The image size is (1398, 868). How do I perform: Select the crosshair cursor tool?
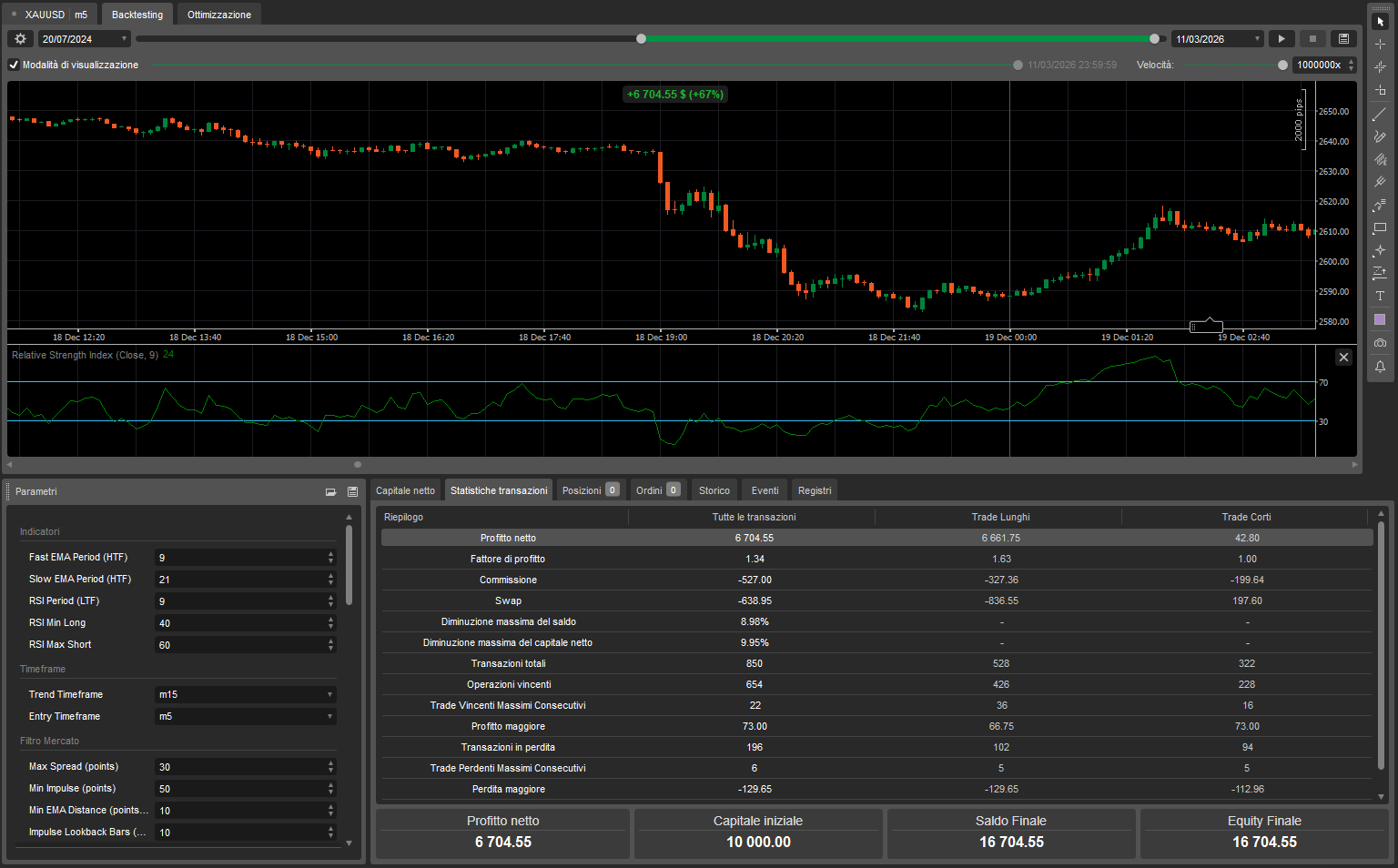1380,44
